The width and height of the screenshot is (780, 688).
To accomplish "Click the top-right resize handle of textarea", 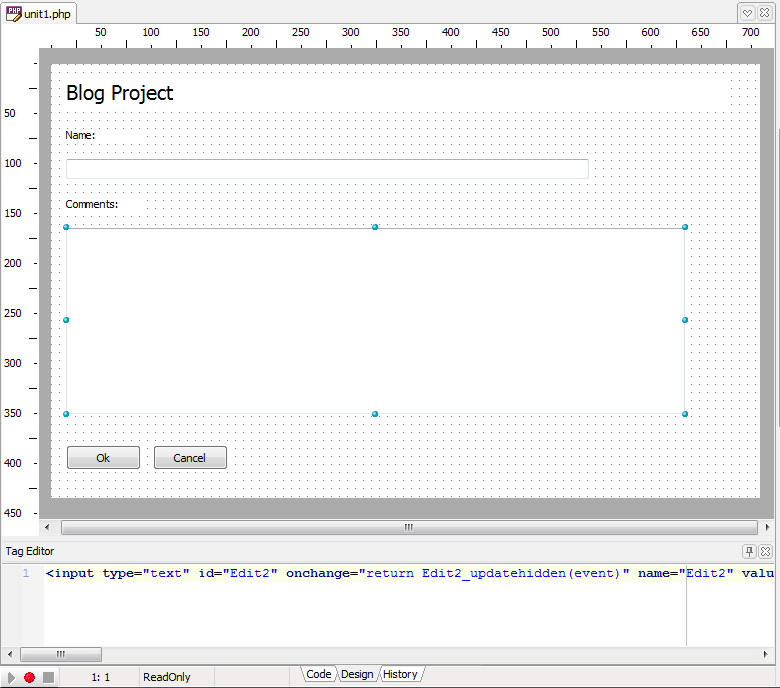I will [x=685, y=227].
